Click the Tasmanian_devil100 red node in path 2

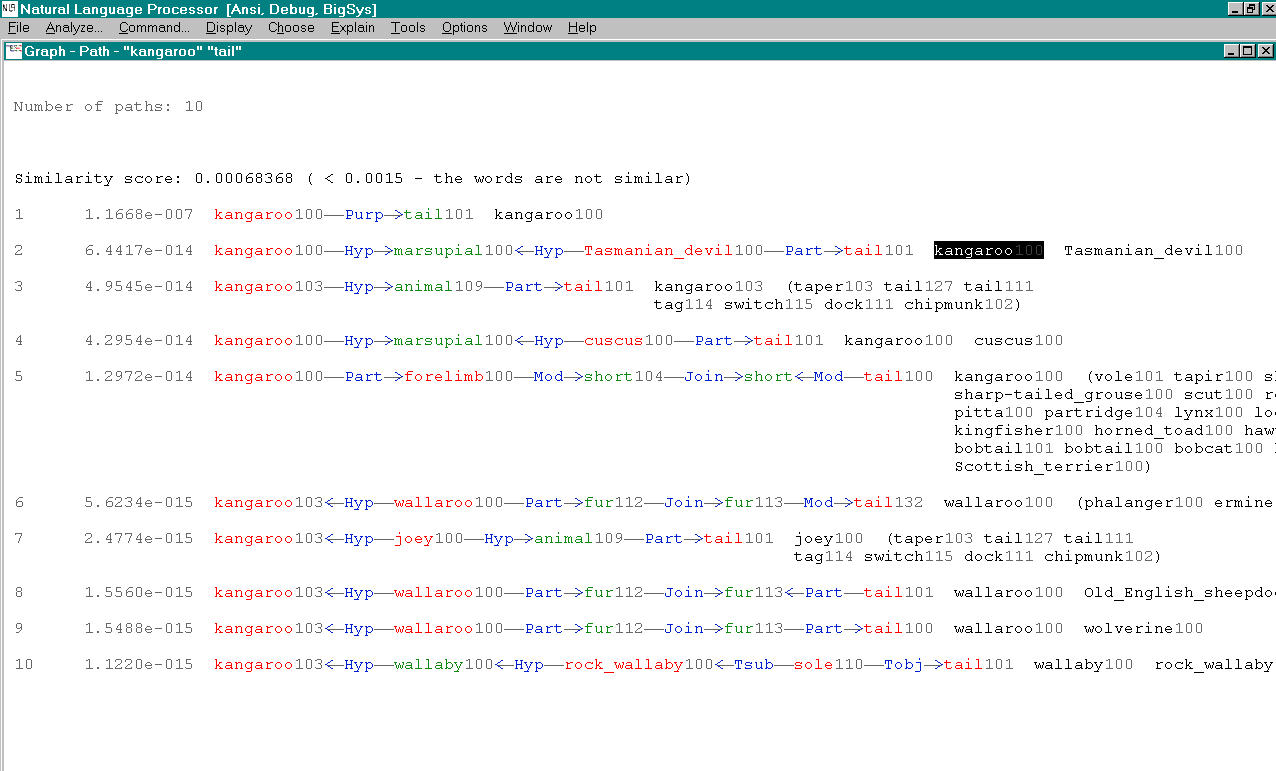click(x=659, y=250)
